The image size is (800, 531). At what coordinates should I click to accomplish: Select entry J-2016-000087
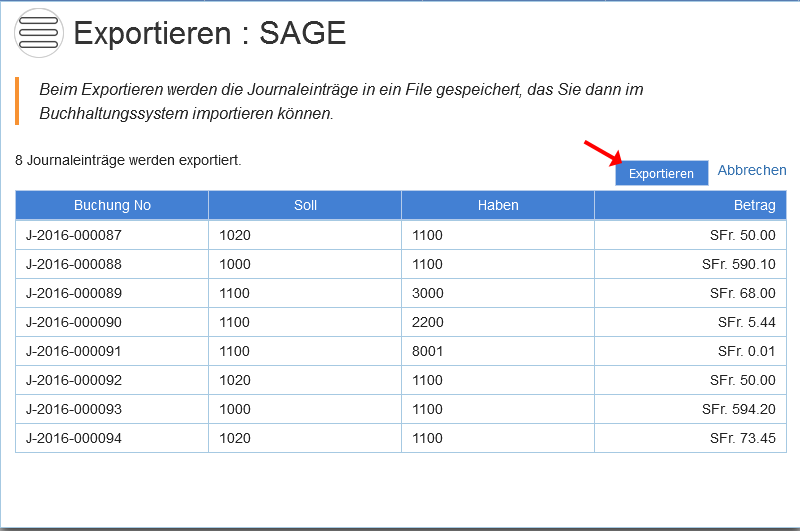[74, 235]
